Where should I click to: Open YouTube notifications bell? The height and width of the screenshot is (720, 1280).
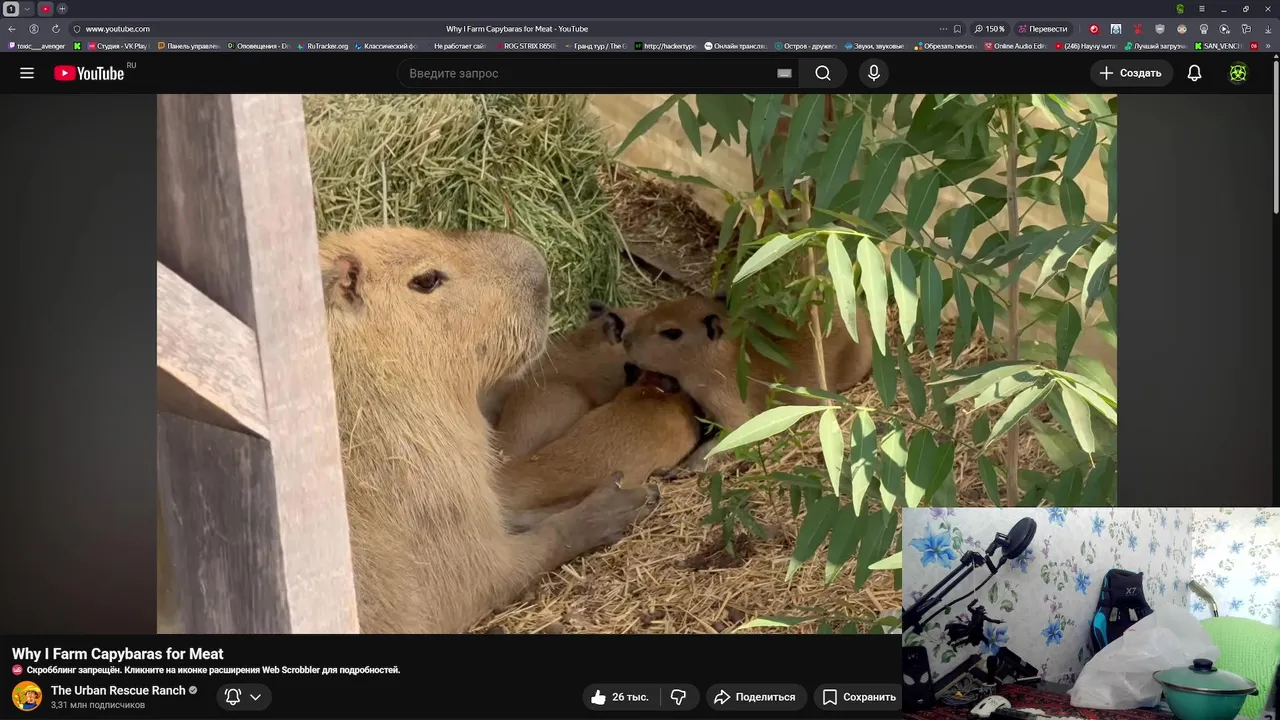tap(1194, 73)
